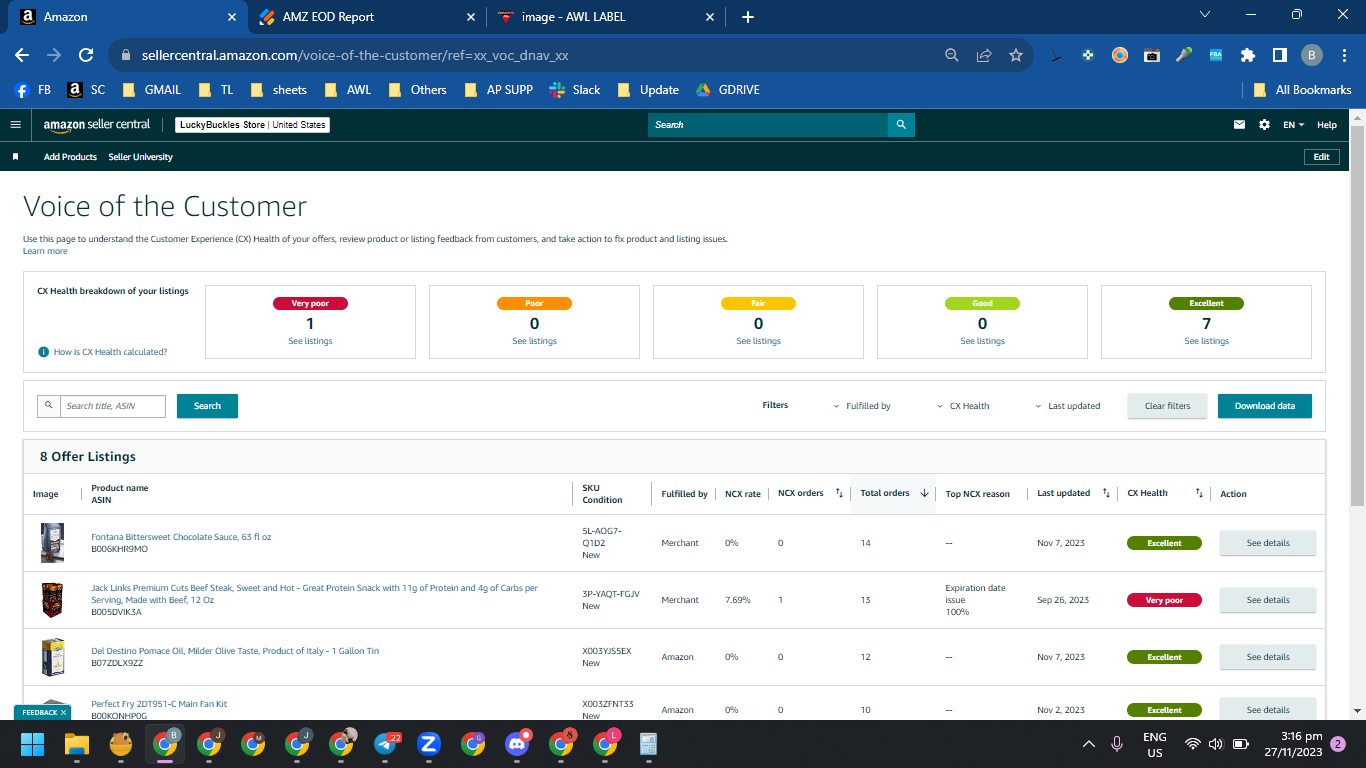Click Download data
This screenshot has height=768, width=1366.
tap(1265, 406)
